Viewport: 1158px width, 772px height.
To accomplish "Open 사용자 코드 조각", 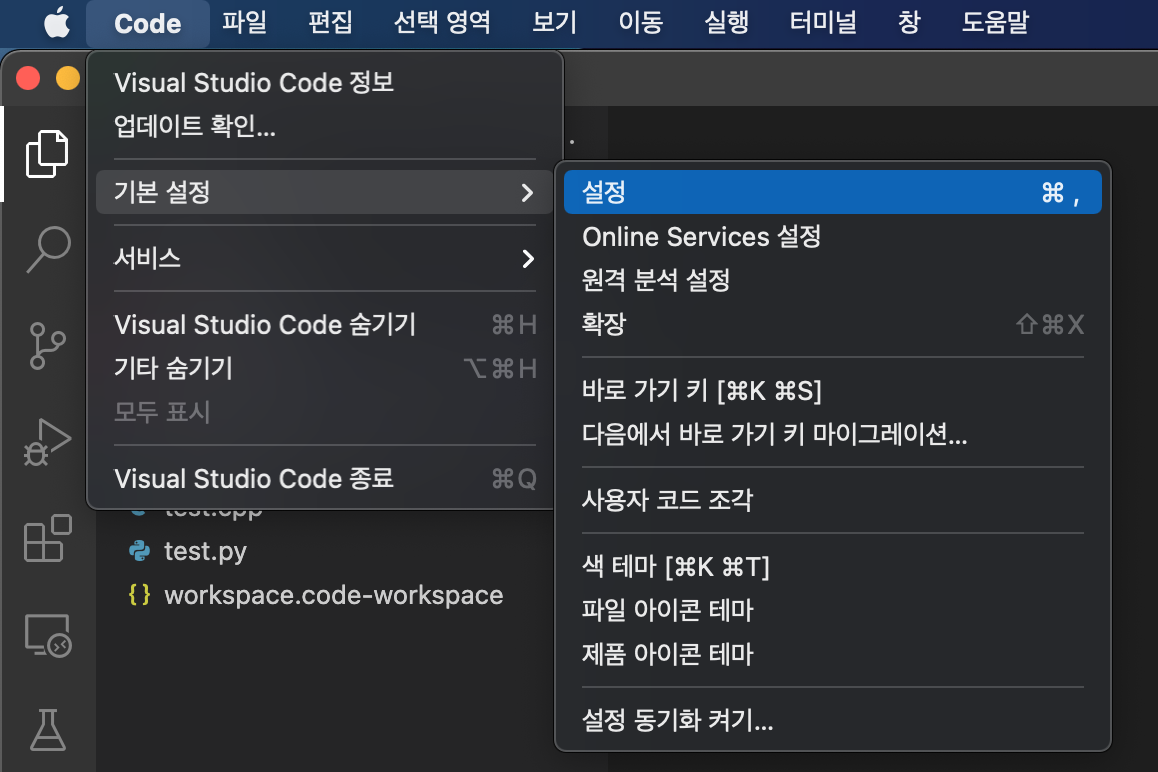I will coord(832,500).
